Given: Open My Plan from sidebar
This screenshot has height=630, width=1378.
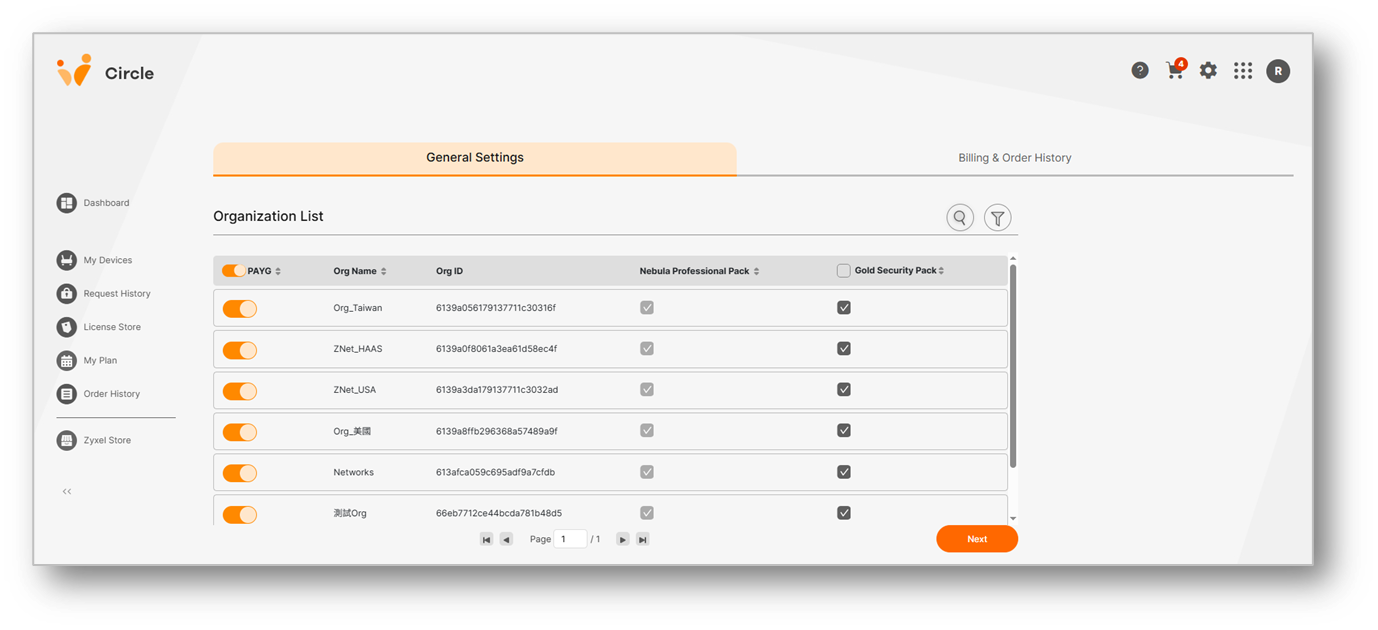Looking at the screenshot, I should 100,361.
